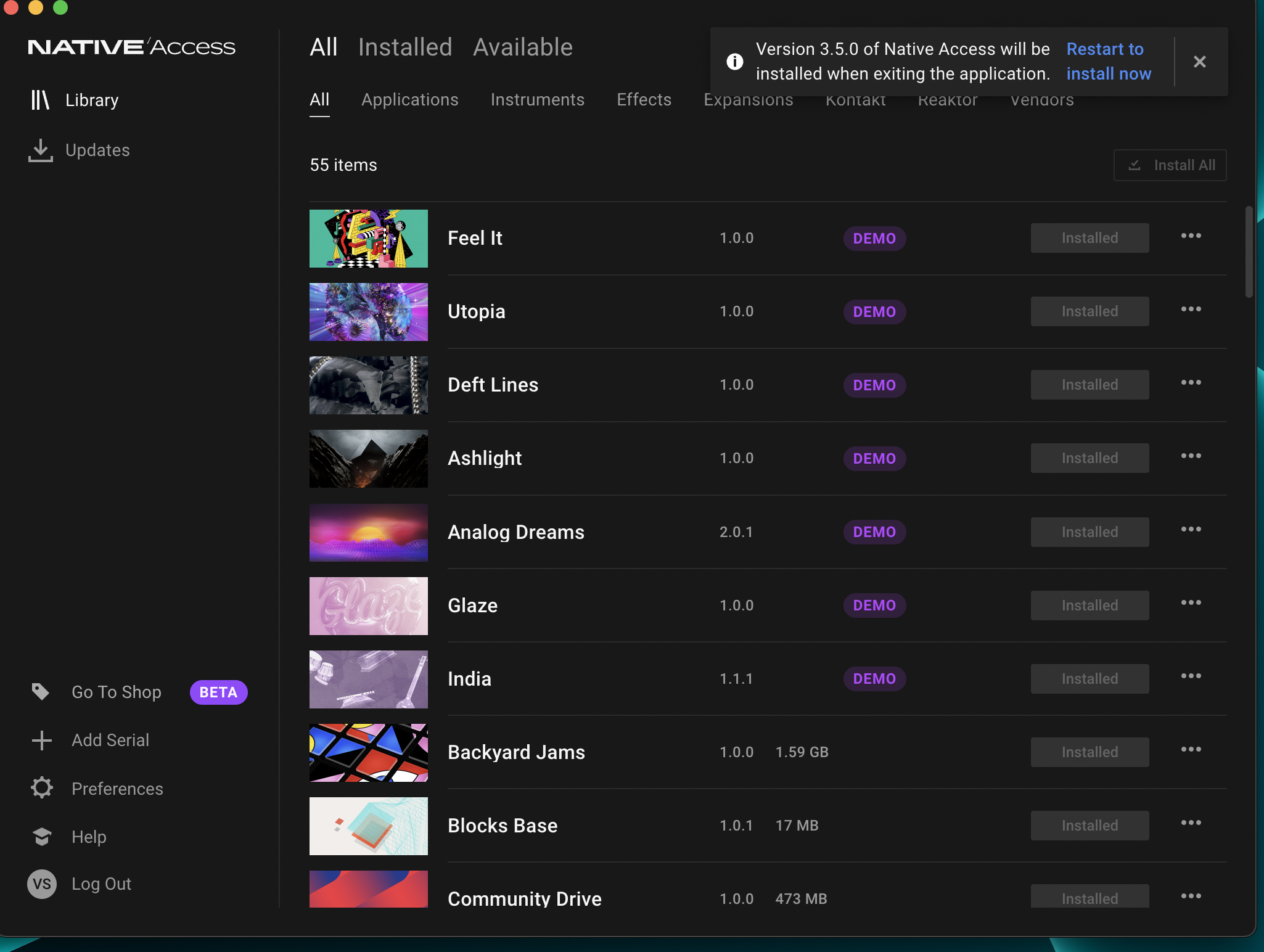This screenshot has height=952, width=1264.
Task: Dismiss the update notification banner
Action: pyautogui.click(x=1199, y=62)
